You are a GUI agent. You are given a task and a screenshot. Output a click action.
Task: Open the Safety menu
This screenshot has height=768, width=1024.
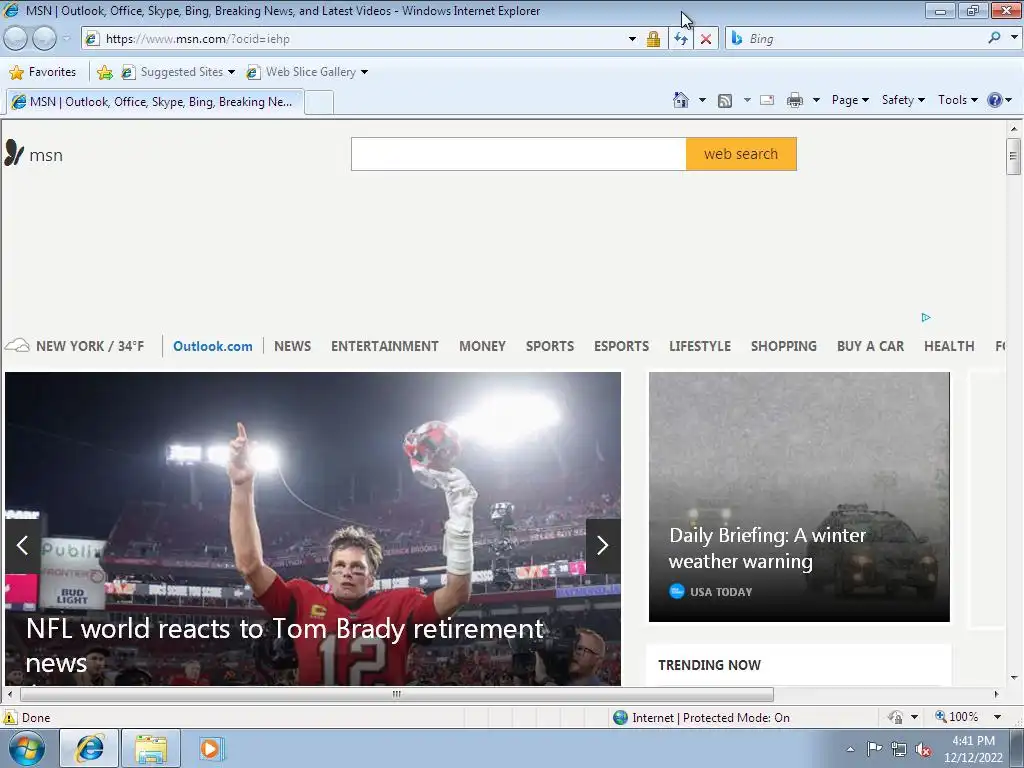pos(903,100)
